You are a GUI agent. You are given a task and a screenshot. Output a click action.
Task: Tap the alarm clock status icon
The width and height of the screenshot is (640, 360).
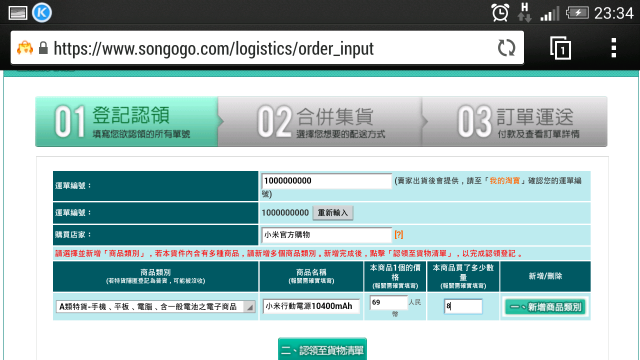tap(500, 13)
